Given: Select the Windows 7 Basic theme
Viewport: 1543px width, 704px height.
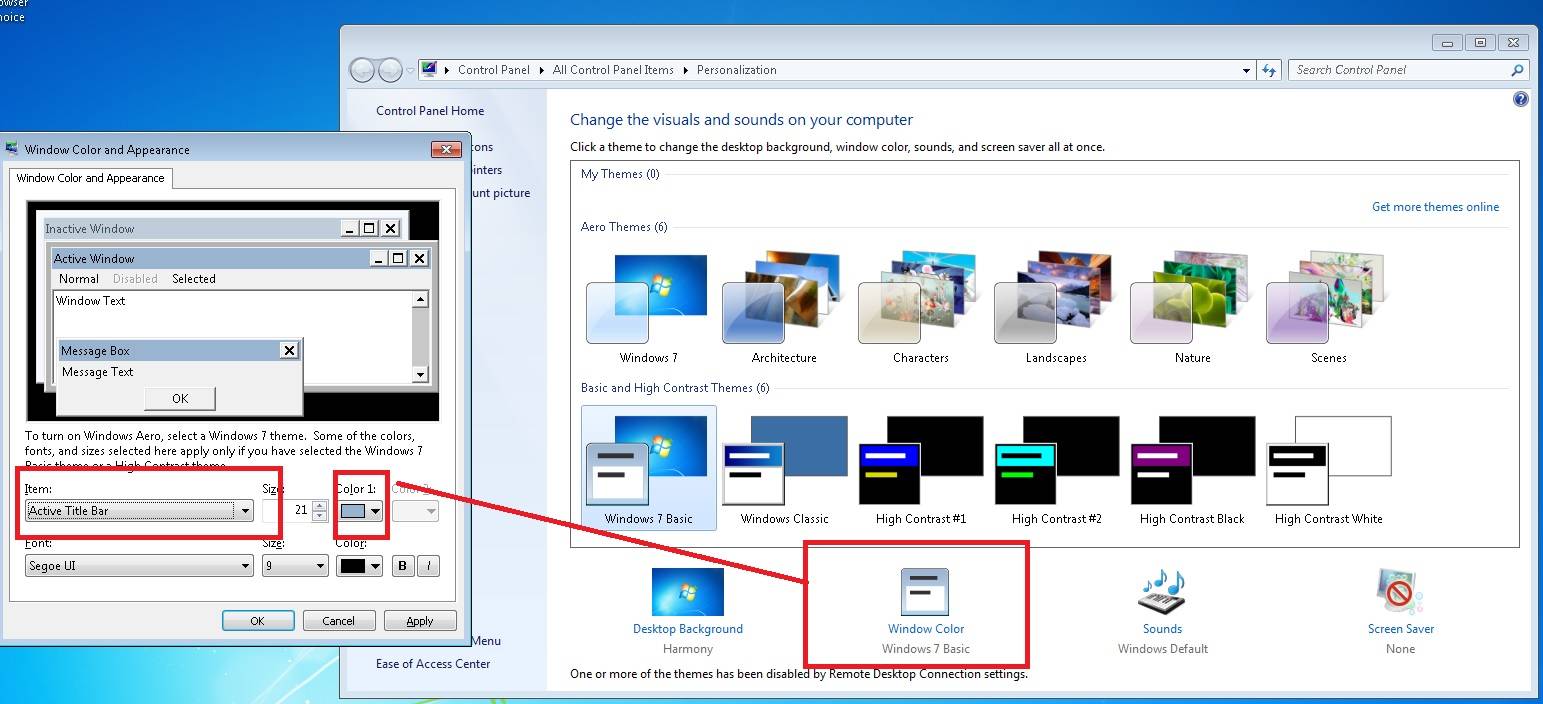Looking at the screenshot, I should pos(648,468).
